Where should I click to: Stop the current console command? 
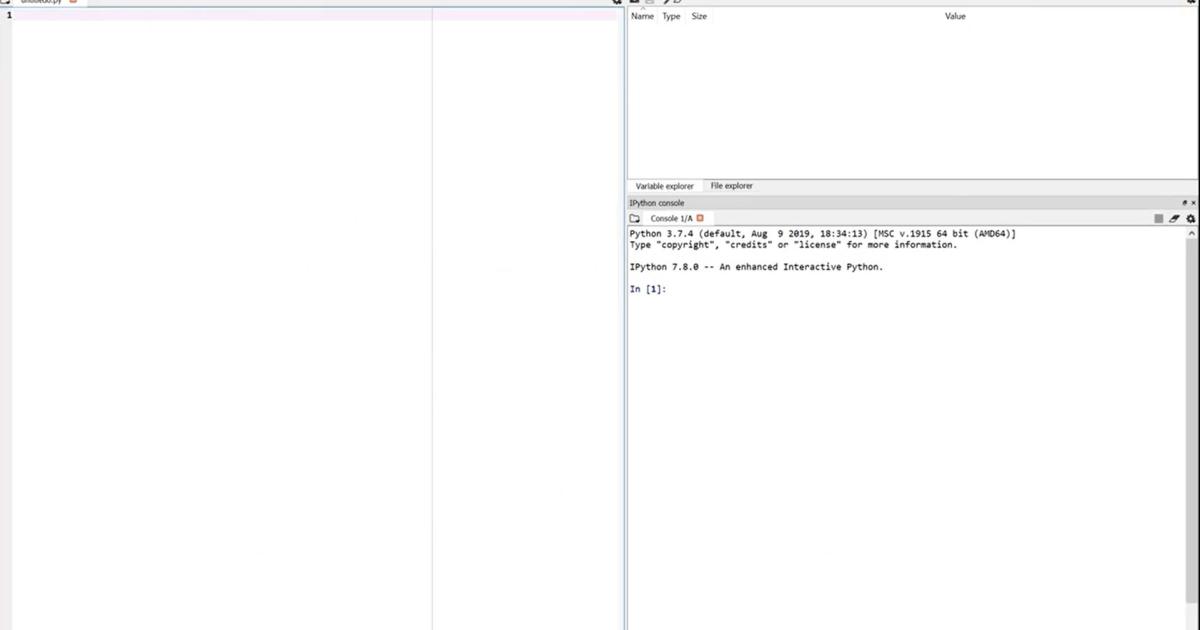click(1159, 218)
